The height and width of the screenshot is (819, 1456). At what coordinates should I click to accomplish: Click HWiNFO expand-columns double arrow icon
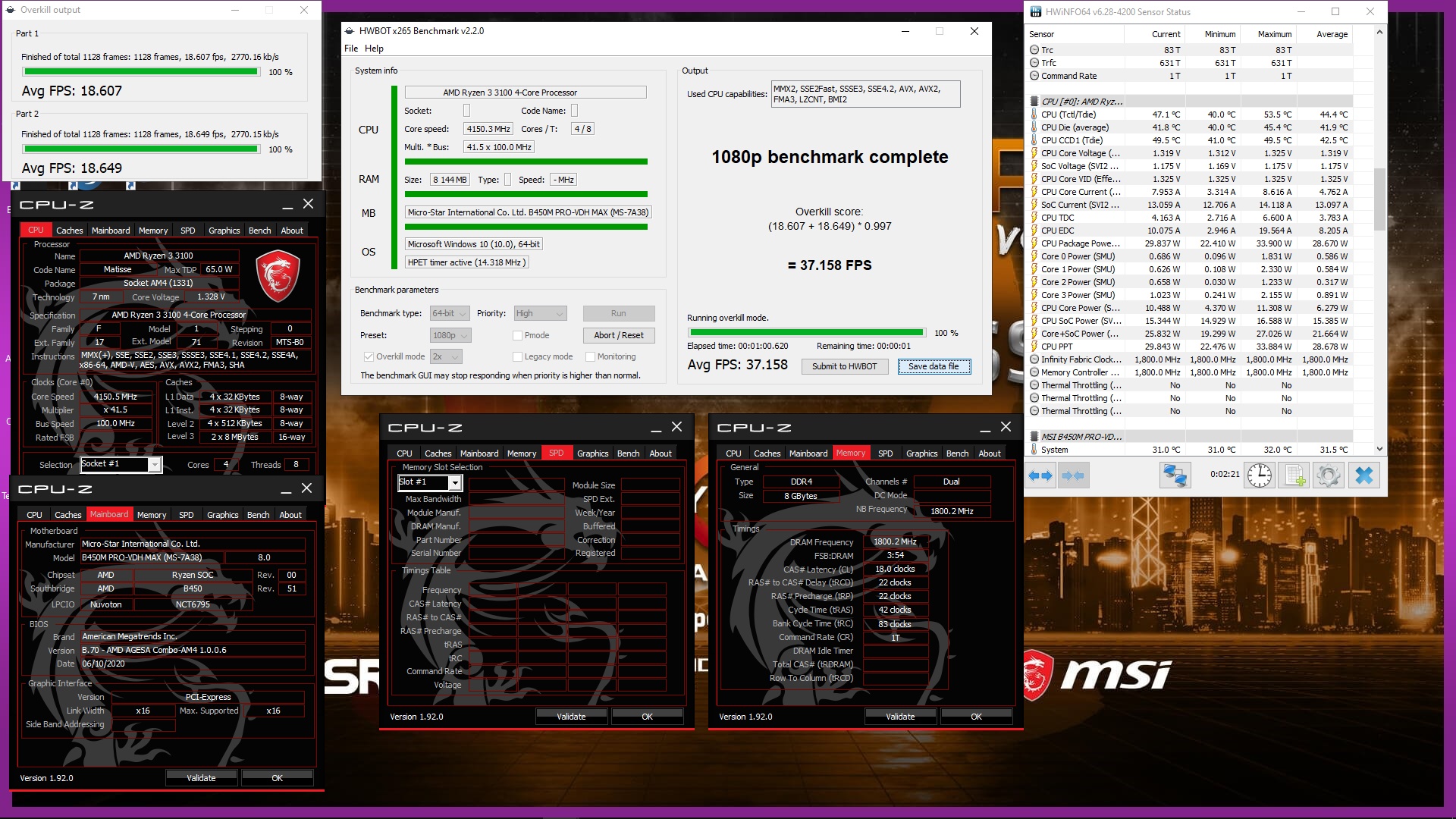(1040, 475)
